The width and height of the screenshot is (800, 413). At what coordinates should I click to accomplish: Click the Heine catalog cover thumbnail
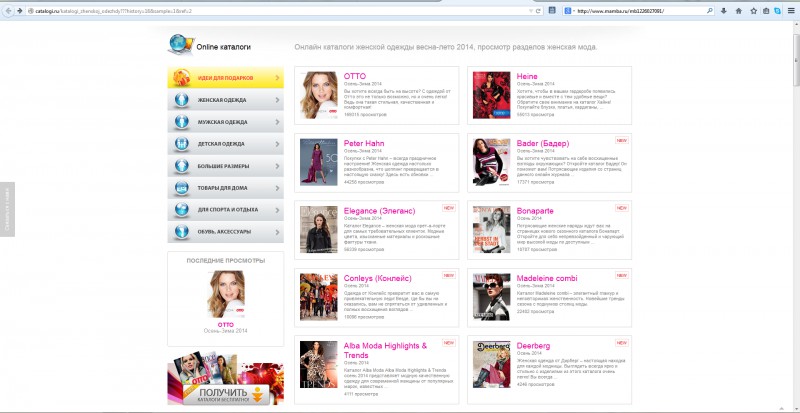pyautogui.click(x=491, y=95)
